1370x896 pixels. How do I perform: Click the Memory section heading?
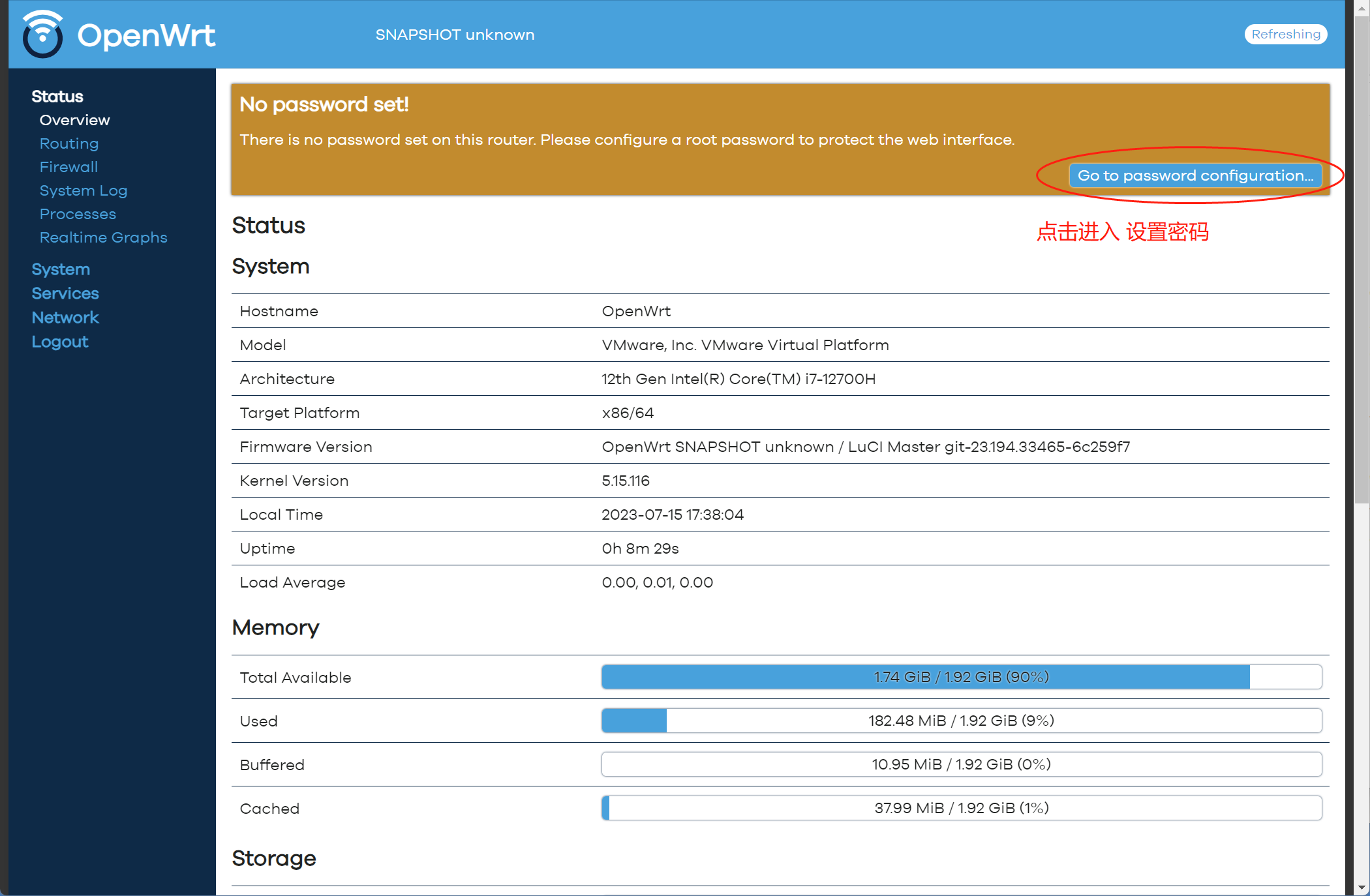coord(275,627)
